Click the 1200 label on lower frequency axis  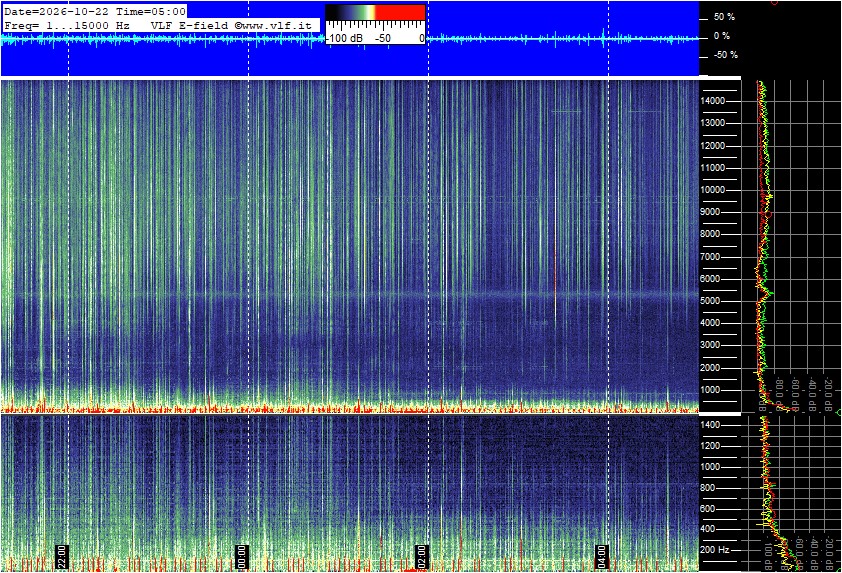click(x=710, y=446)
